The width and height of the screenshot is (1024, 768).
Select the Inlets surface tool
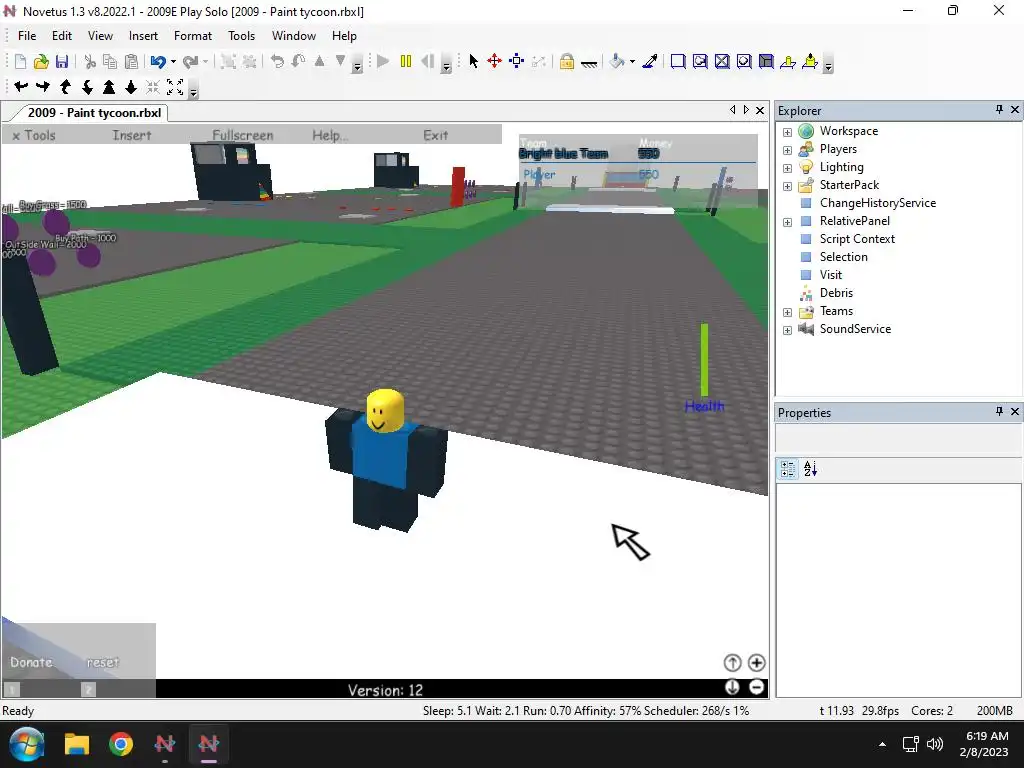coord(766,61)
